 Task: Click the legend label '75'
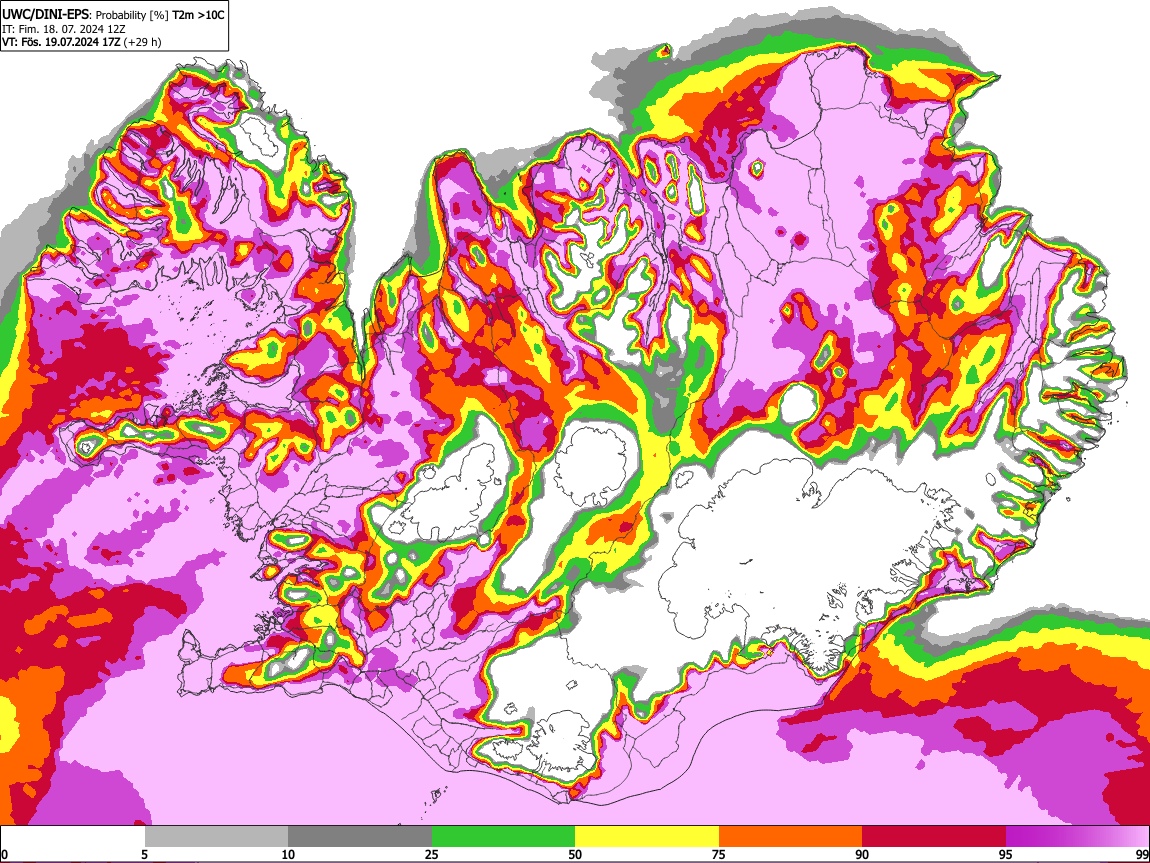coord(719,854)
